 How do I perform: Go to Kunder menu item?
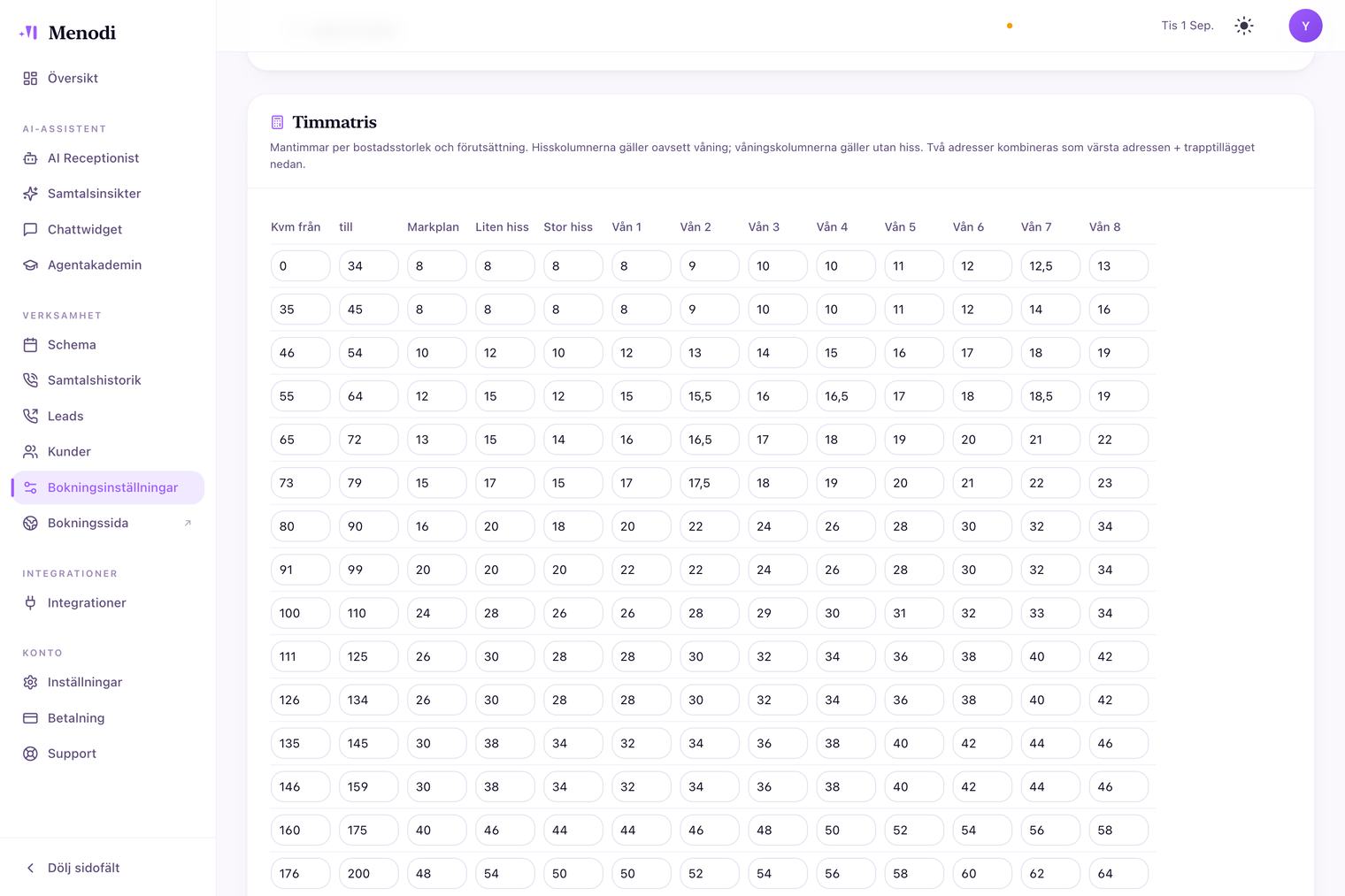click(108, 452)
